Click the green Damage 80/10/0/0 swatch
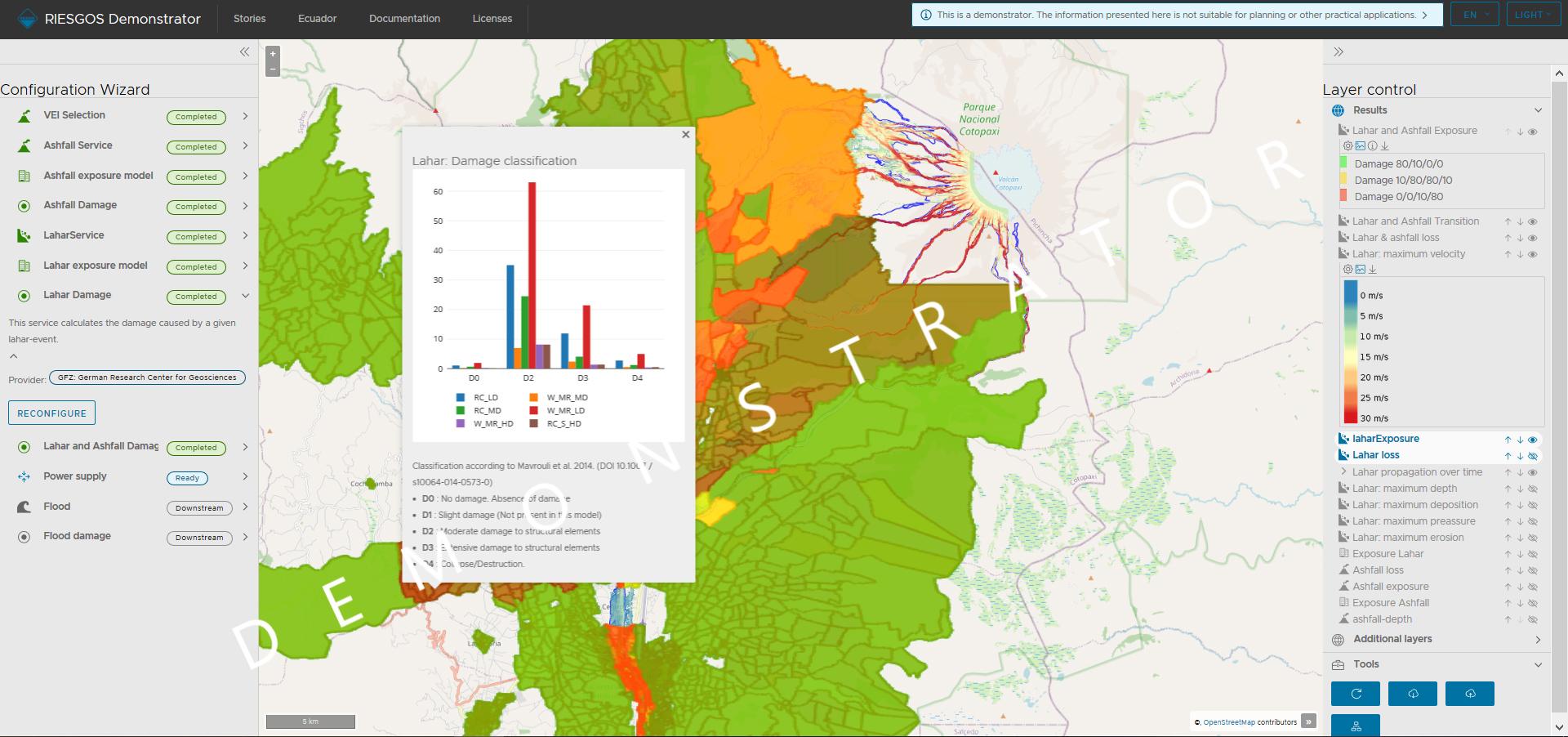Viewport: 1568px width, 737px height. click(1342, 163)
